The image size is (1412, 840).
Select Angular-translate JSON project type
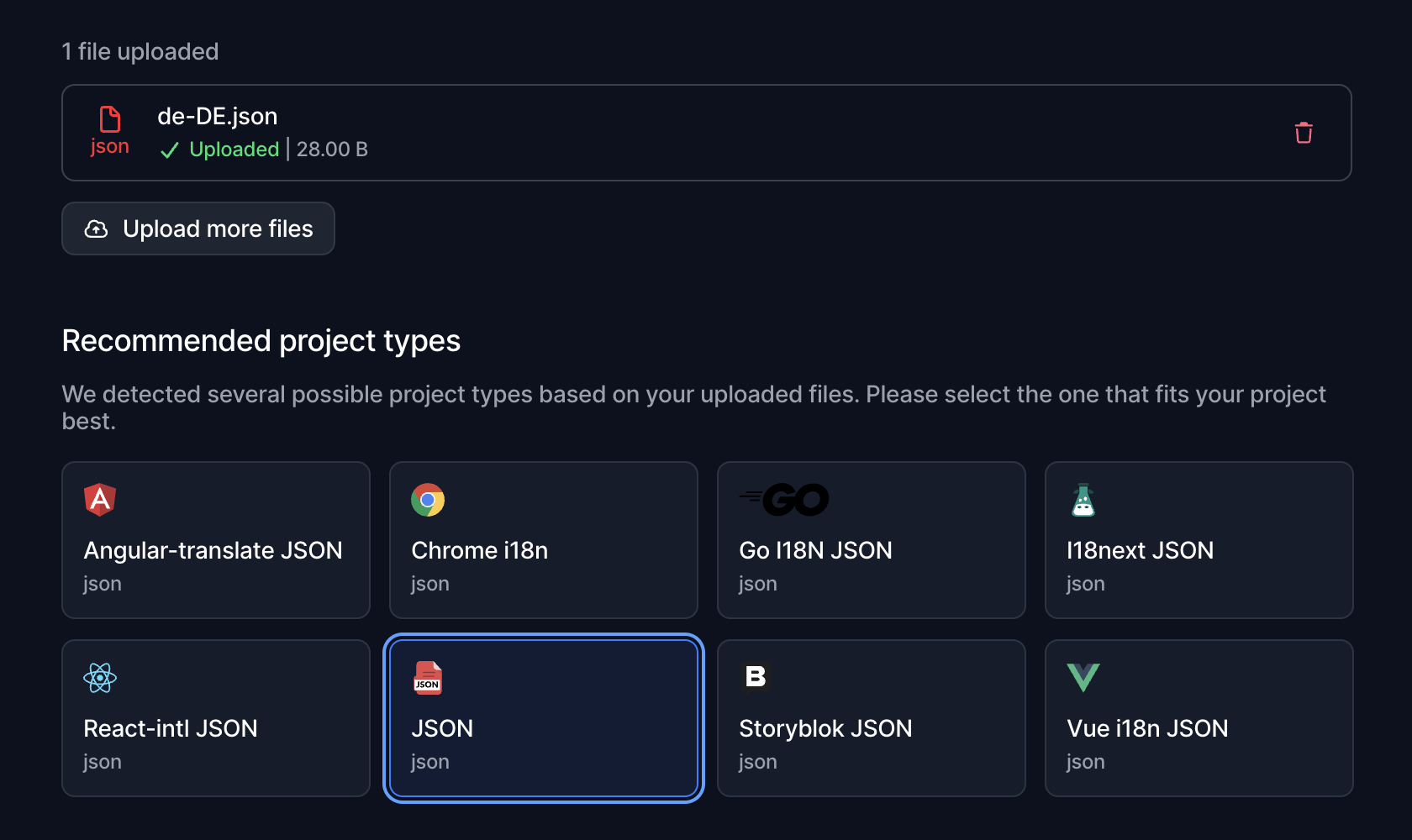click(x=216, y=540)
